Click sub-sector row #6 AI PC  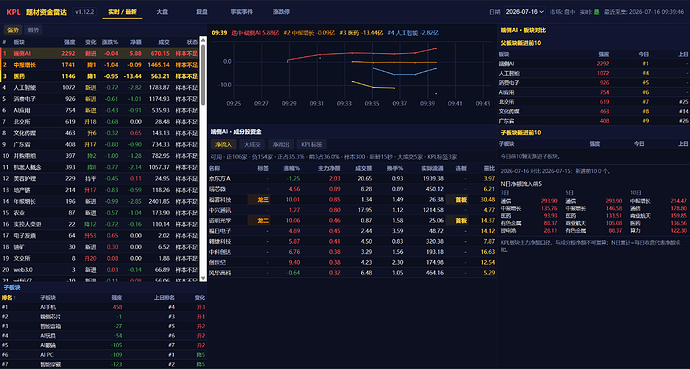104,354
